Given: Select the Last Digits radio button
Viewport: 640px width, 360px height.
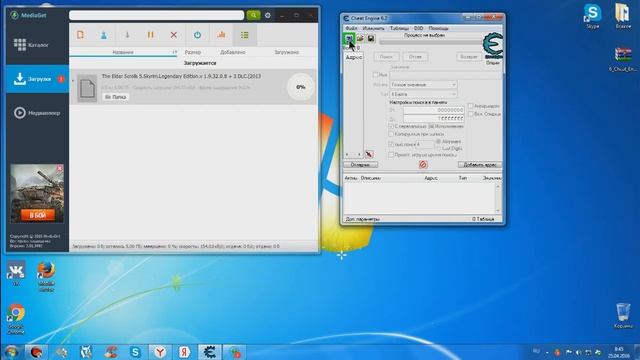Looking at the screenshot, I should click(438, 148).
